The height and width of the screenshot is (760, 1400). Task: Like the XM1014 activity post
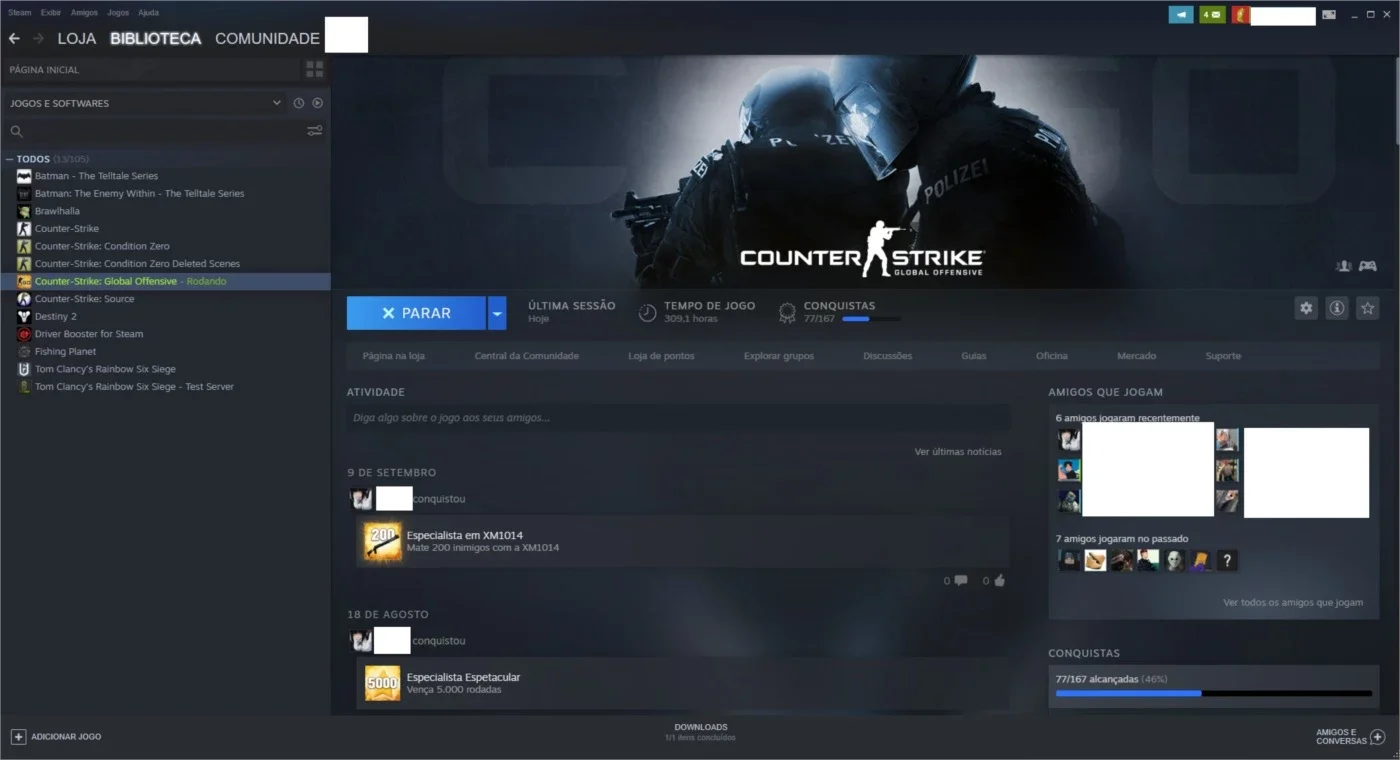(999, 580)
